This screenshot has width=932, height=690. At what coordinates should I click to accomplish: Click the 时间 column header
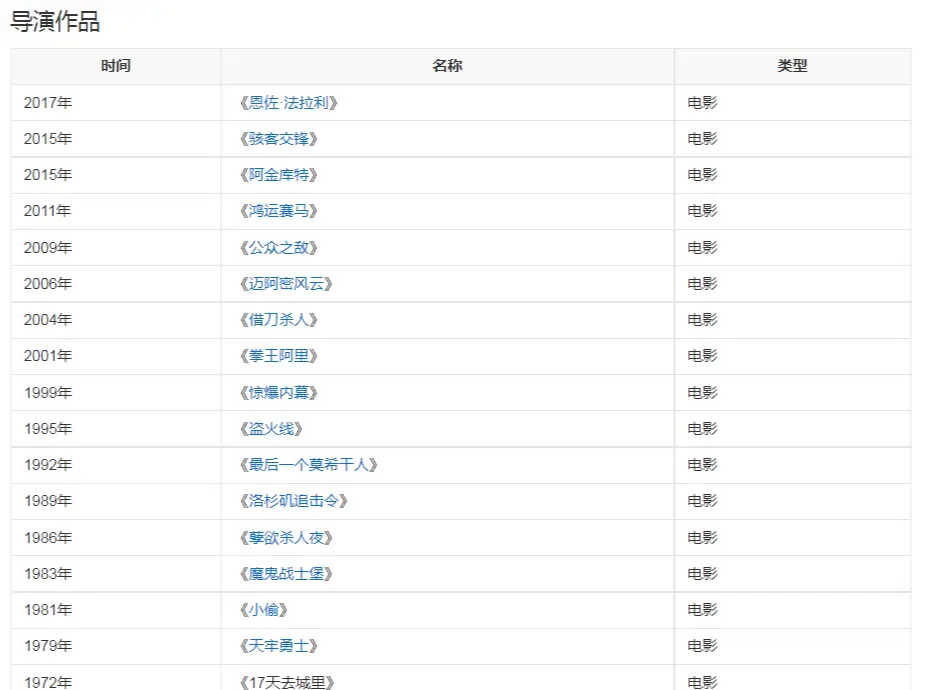pyautogui.click(x=116, y=66)
